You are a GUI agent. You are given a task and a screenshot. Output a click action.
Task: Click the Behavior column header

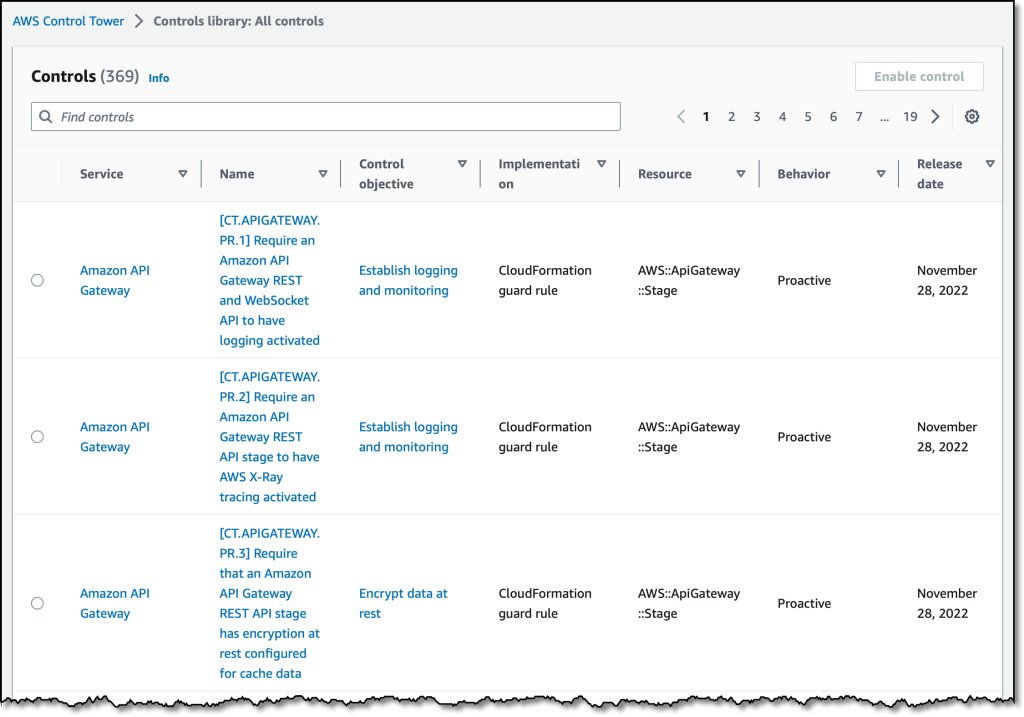pyautogui.click(x=803, y=174)
